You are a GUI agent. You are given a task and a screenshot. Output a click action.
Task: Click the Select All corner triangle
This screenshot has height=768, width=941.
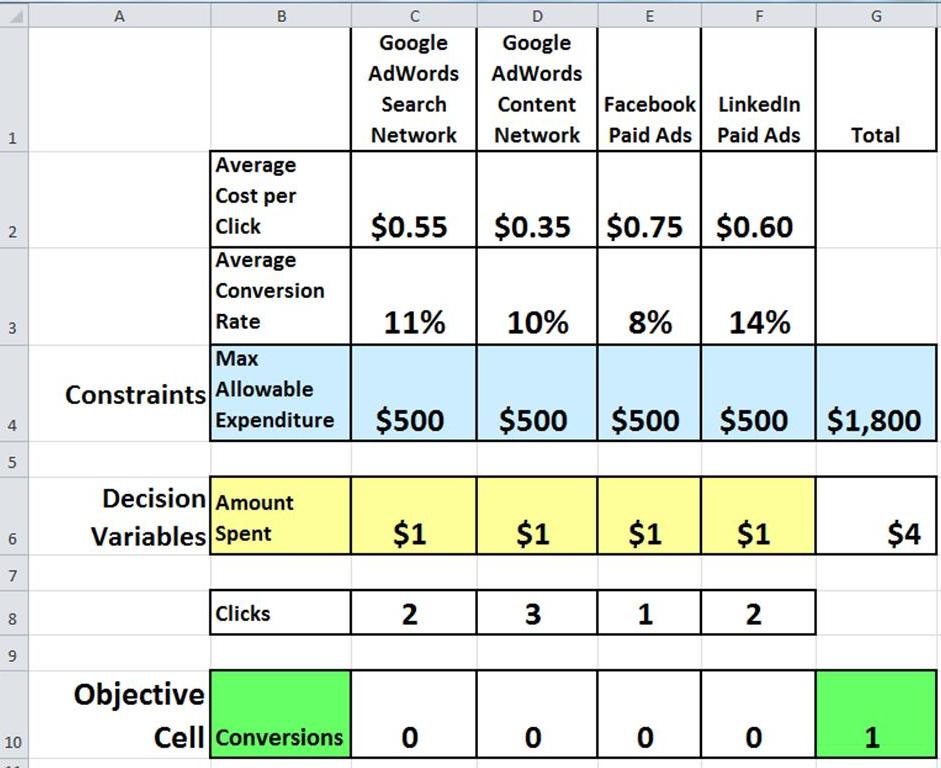point(14,16)
